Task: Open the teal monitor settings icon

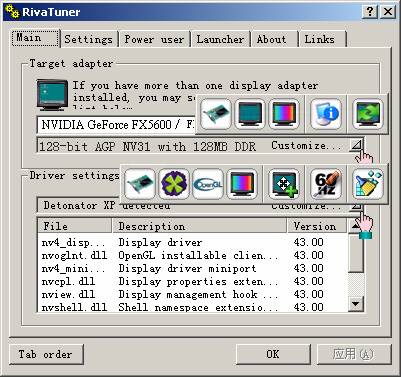Action: [250, 114]
